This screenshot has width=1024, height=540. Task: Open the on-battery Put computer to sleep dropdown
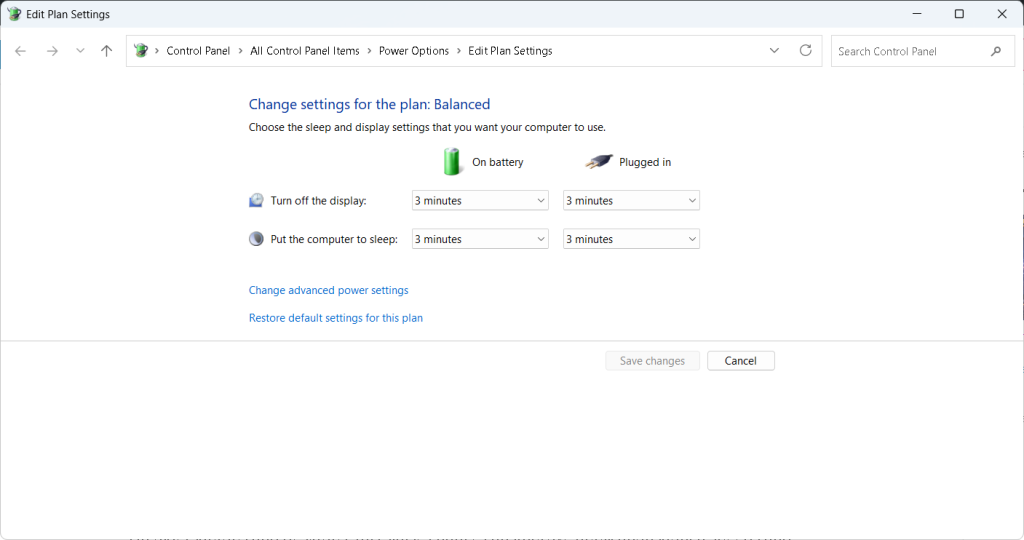[x=480, y=239]
